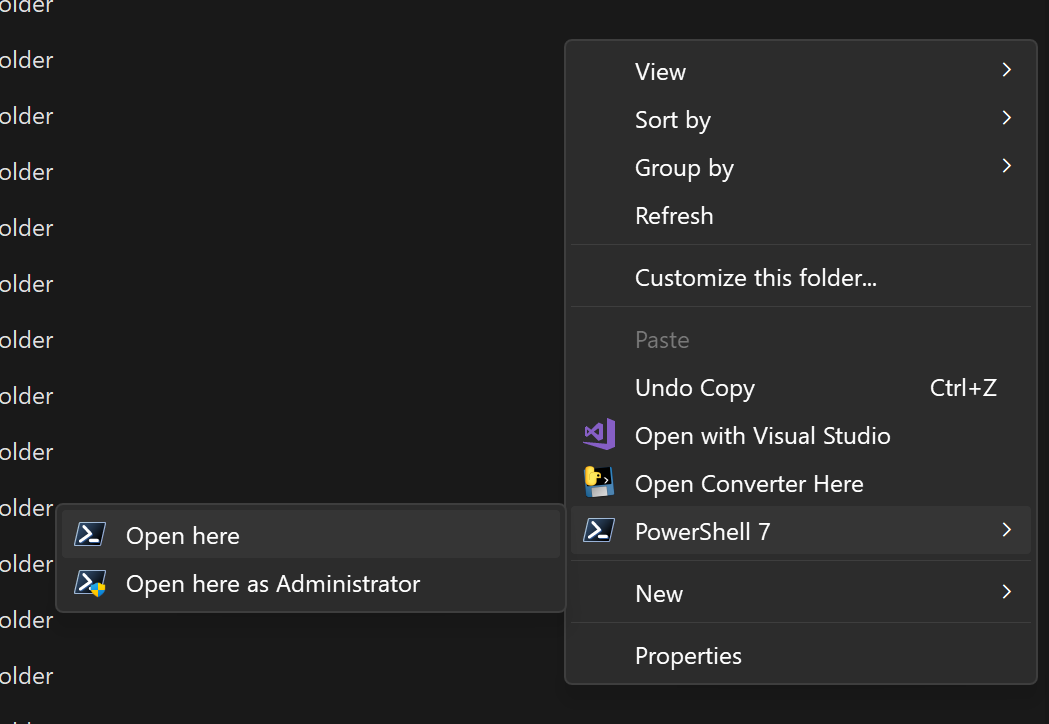
Task: Click the greyed-out Paste entry
Action: [662, 340]
